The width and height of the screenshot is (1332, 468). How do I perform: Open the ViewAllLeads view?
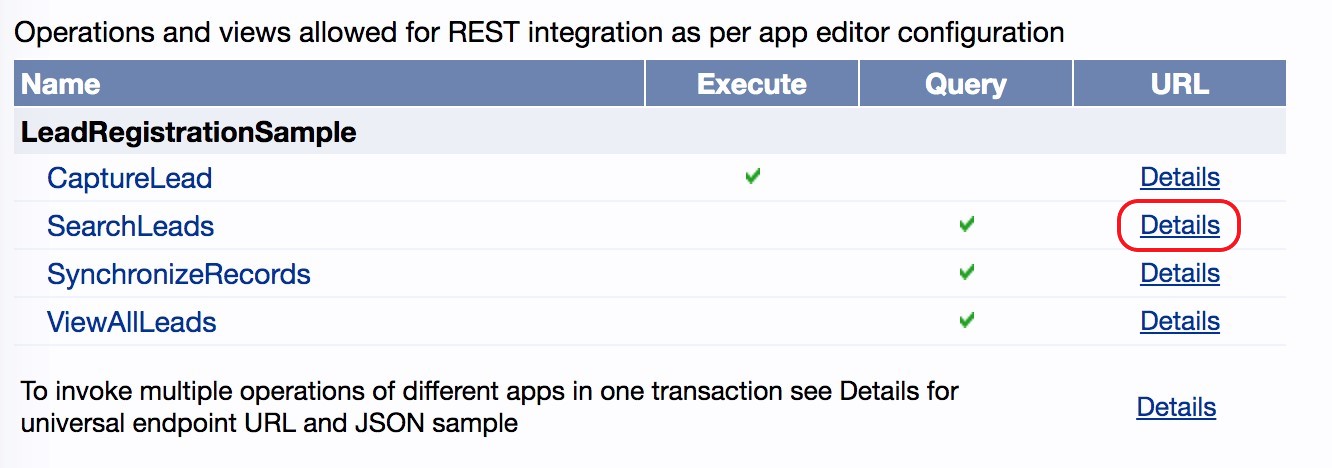click(x=132, y=322)
